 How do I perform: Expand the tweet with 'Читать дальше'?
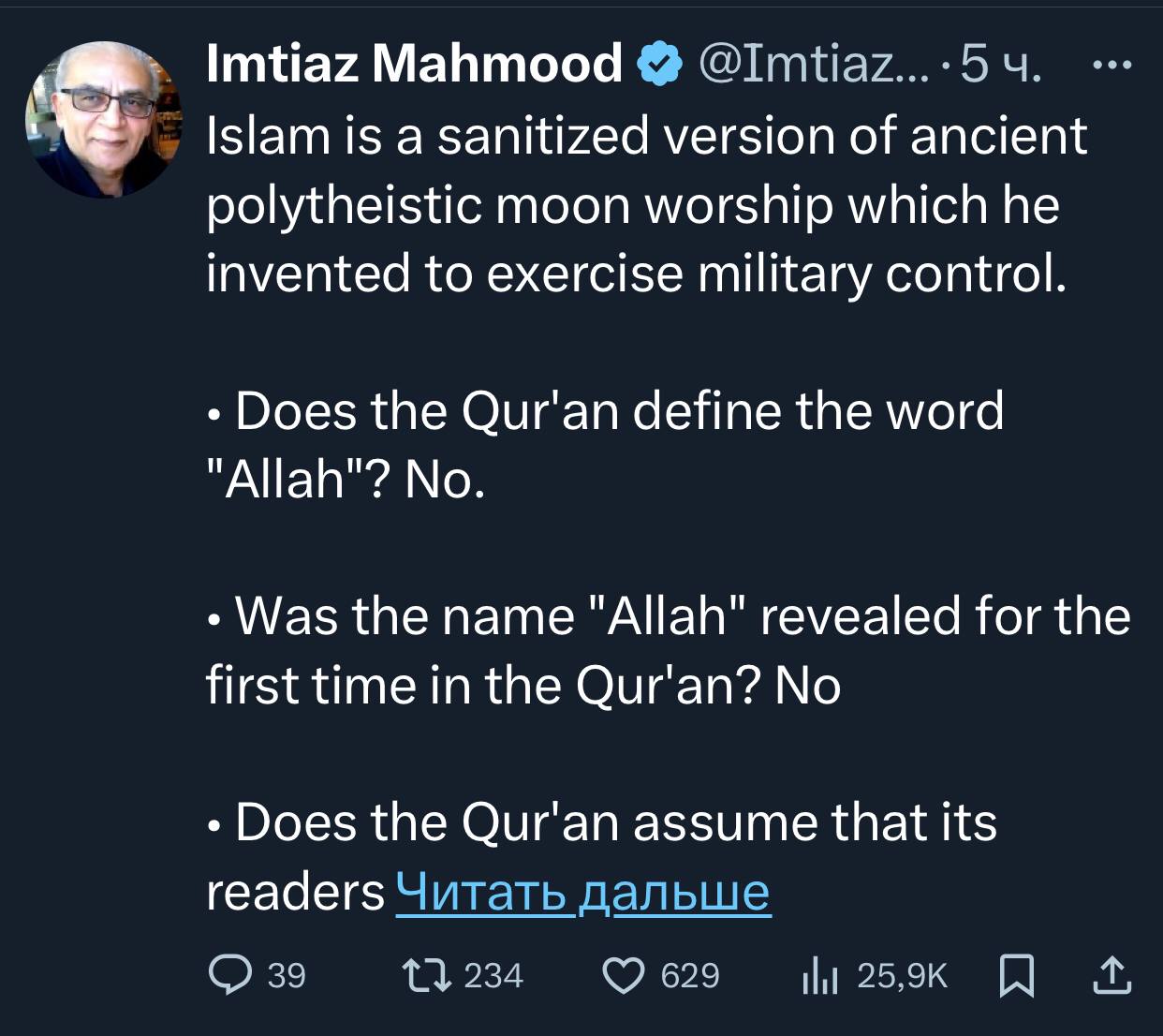(583, 891)
